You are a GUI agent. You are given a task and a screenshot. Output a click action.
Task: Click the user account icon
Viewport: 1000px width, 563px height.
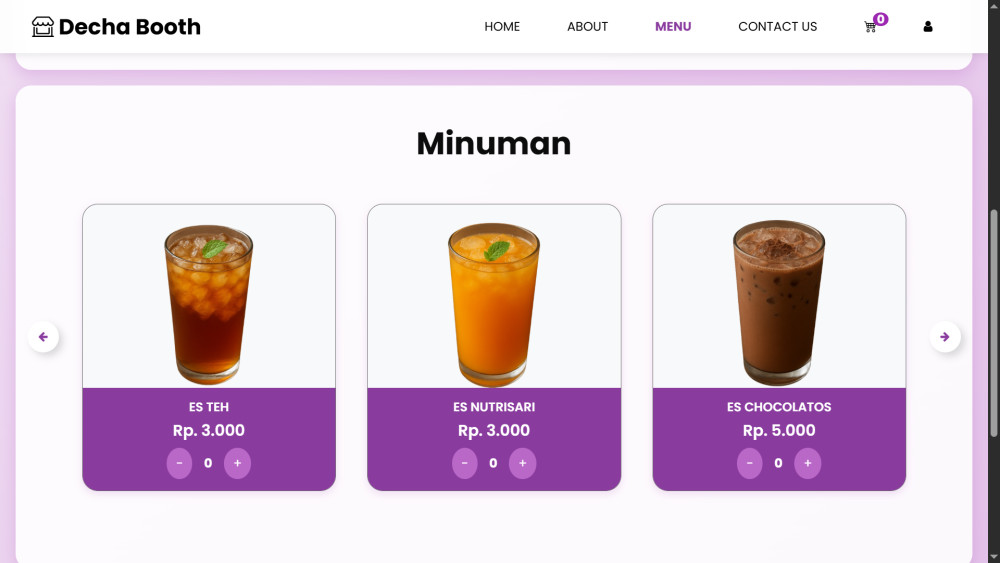tap(928, 27)
